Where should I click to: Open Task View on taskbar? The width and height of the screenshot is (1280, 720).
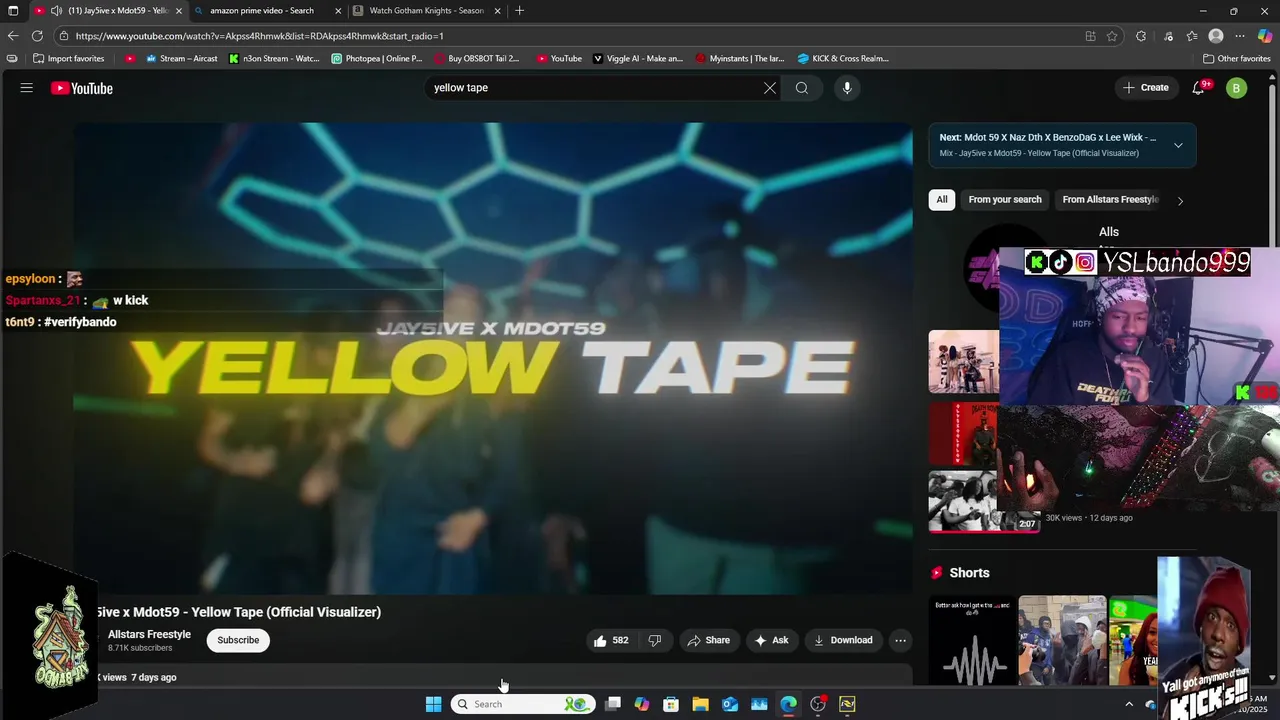(x=613, y=704)
